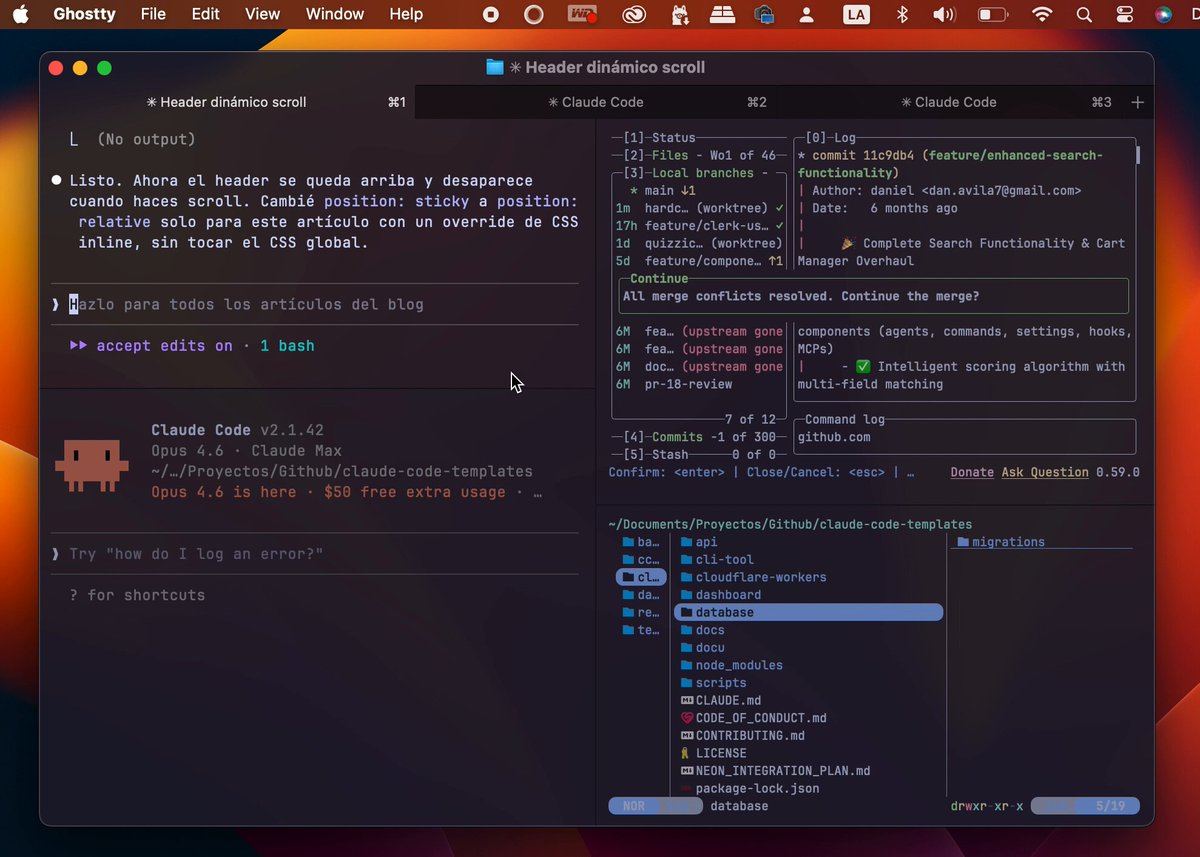The height and width of the screenshot is (857, 1200).
Task: Click the Creative Cloud menu bar icon
Action: pos(635,15)
